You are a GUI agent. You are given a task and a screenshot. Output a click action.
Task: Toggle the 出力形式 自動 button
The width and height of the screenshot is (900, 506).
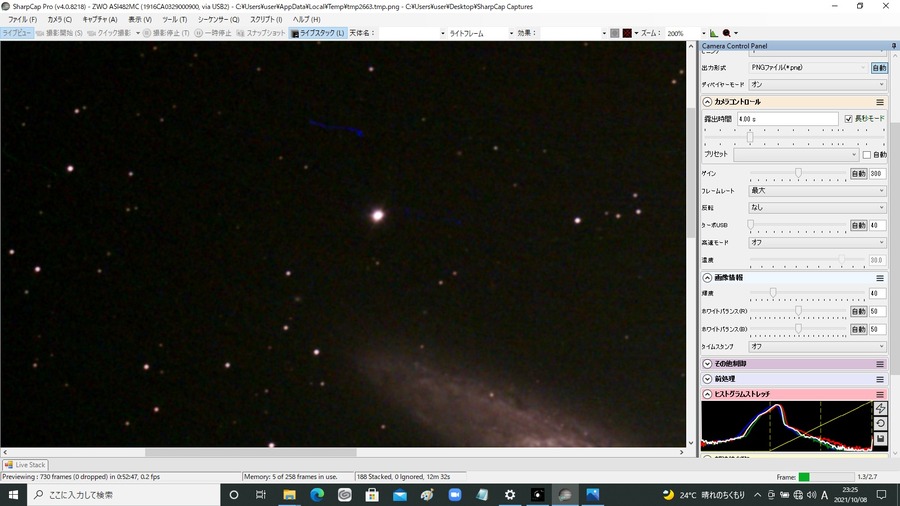coord(879,68)
